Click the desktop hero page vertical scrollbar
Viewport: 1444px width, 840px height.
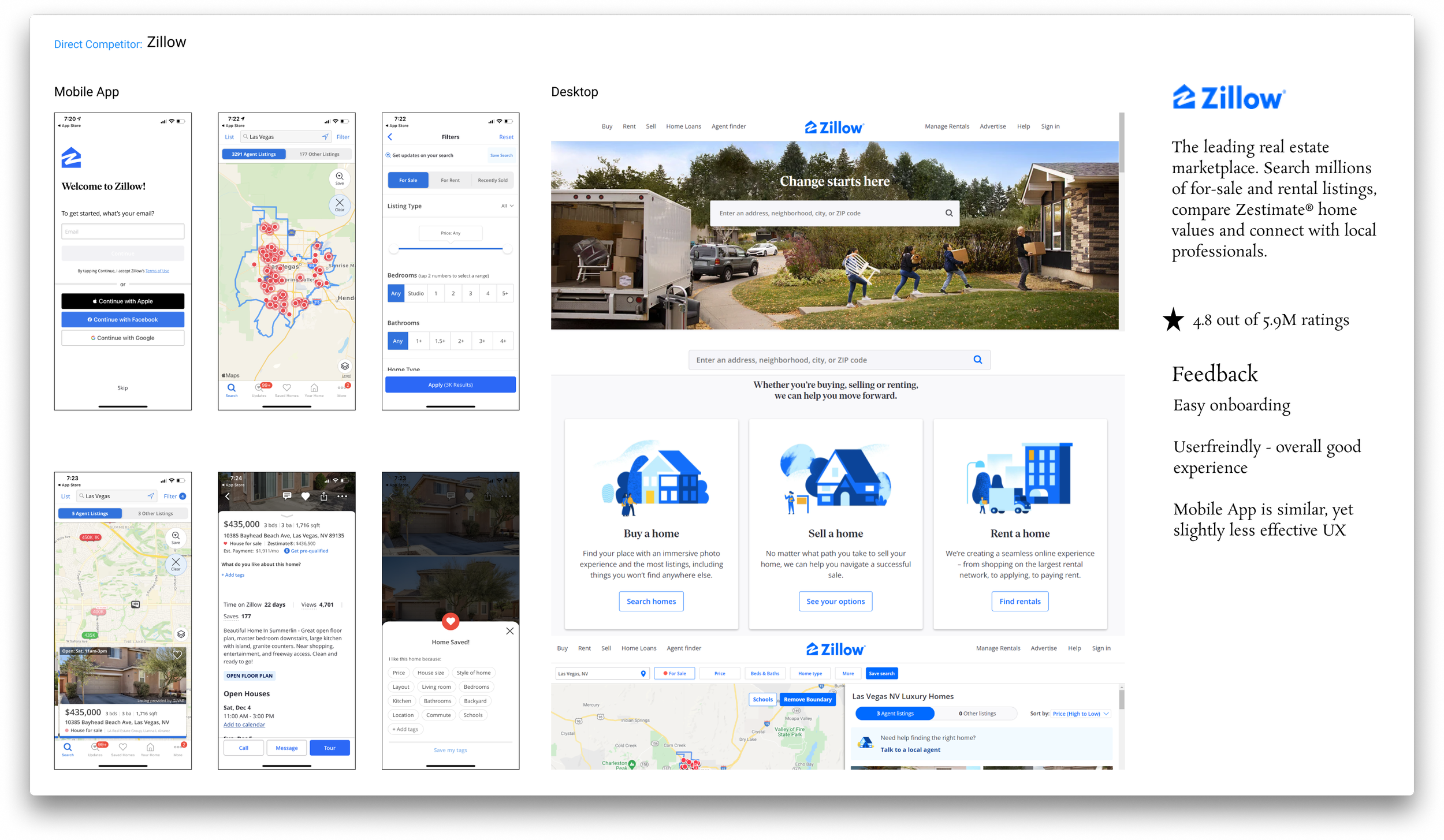click(1121, 143)
